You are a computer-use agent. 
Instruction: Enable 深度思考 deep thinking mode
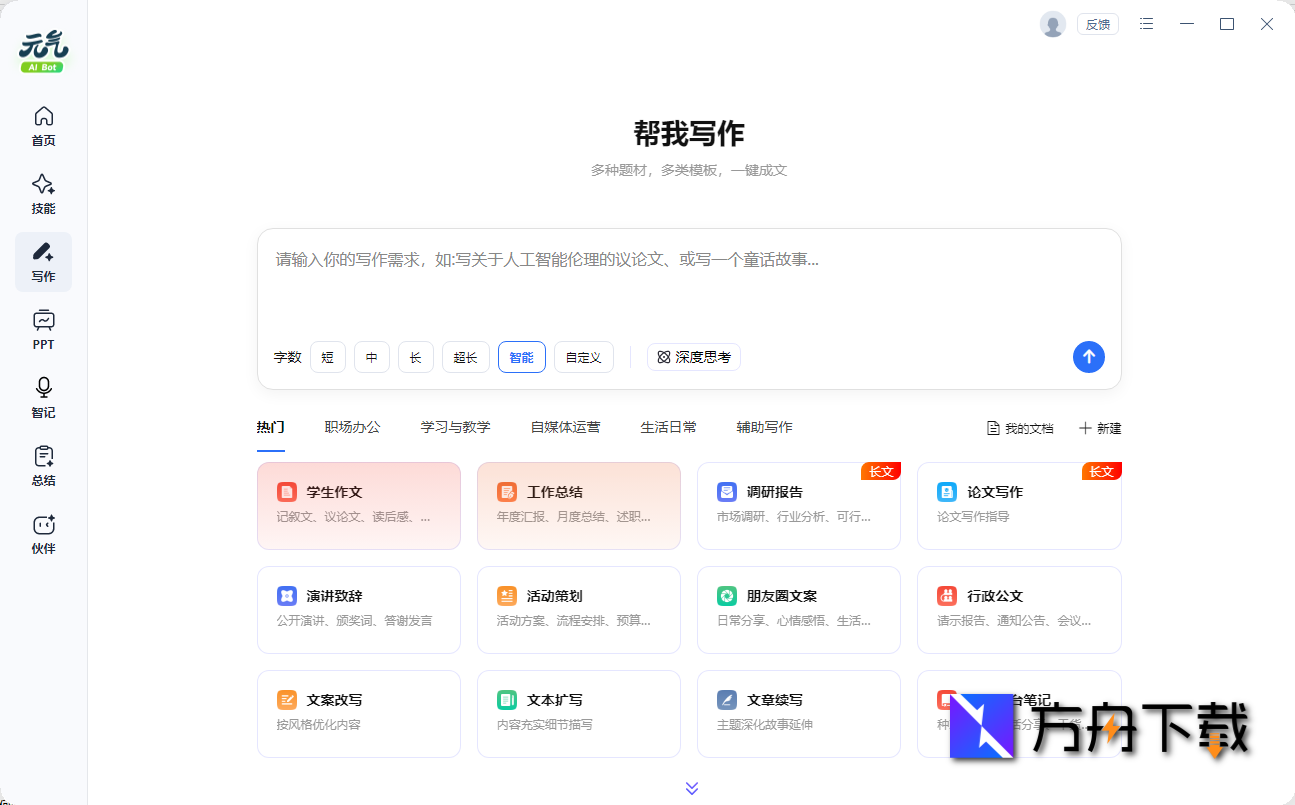point(693,357)
